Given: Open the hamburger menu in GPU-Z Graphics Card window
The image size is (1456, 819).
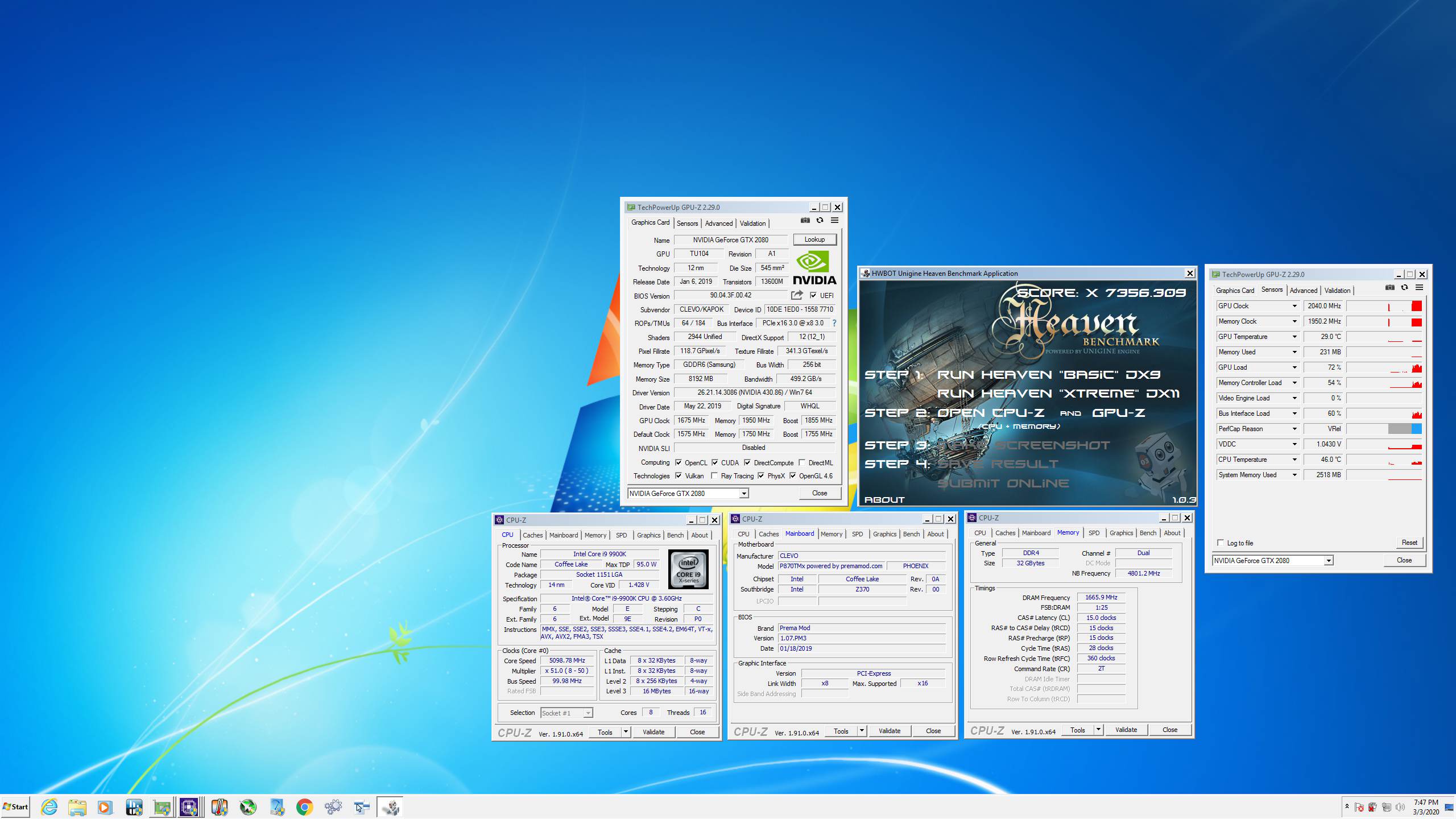Looking at the screenshot, I should pos(834,221).
